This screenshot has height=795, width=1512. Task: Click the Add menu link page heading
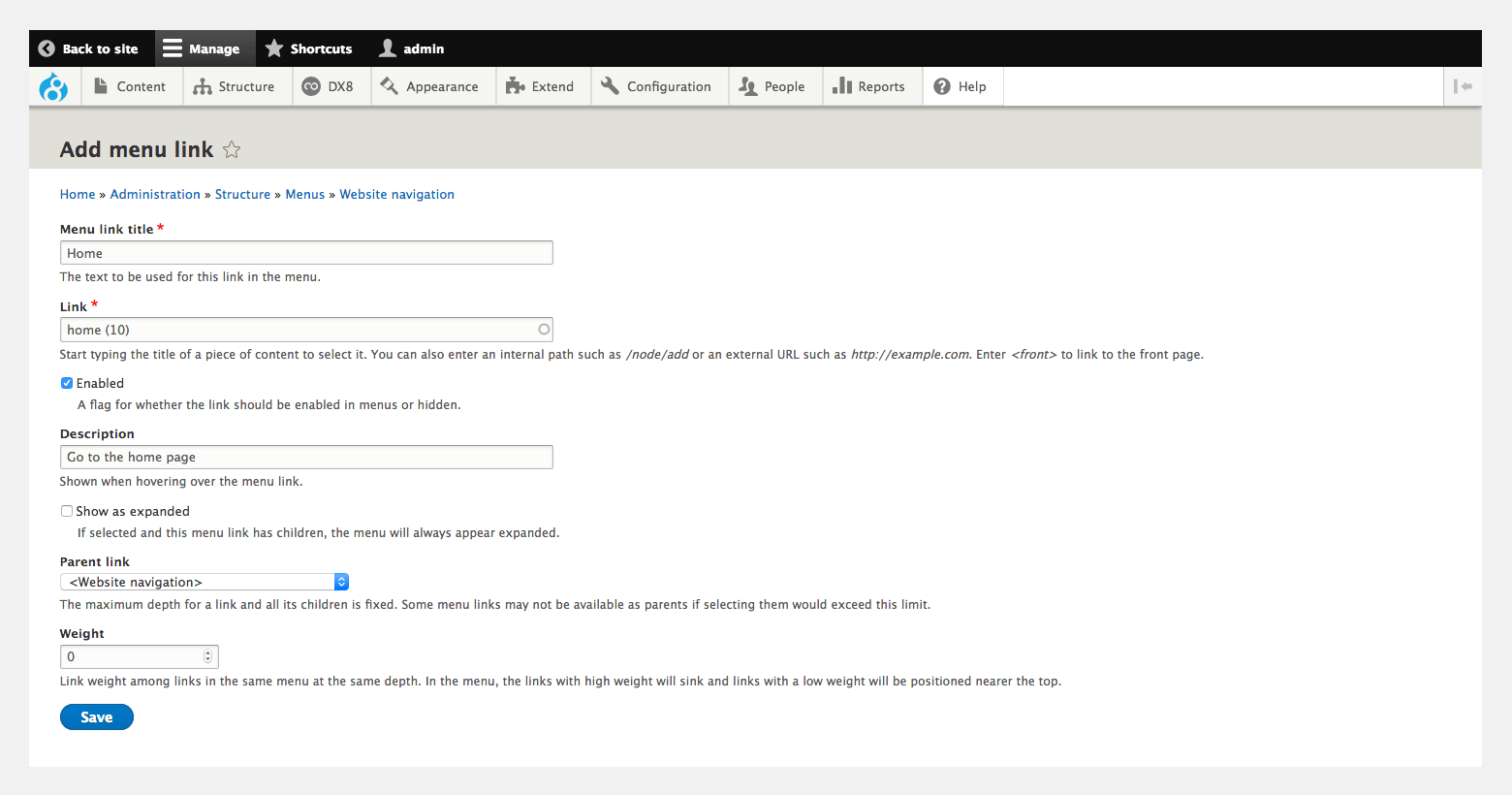(x=137, y=149)
